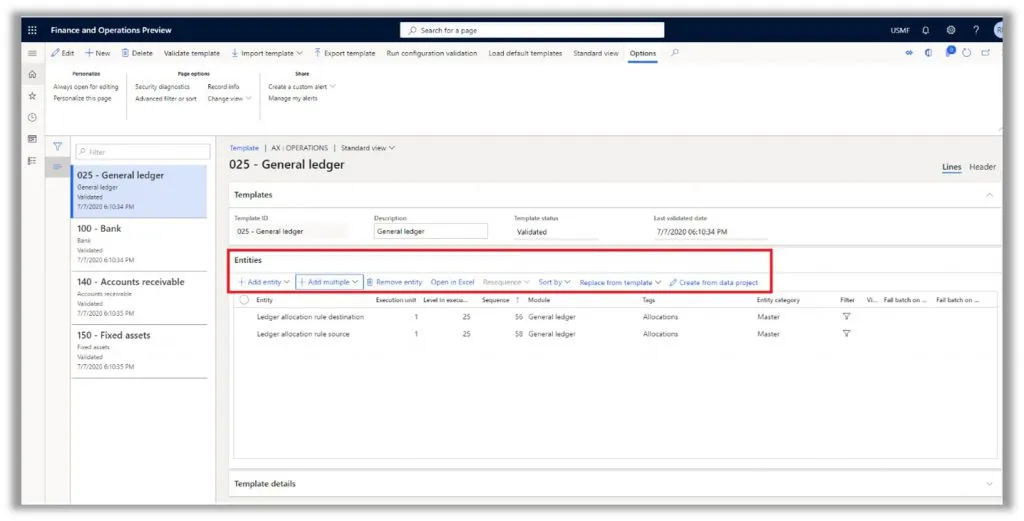
Task: Switch to the Header tab
Action: 982,167
